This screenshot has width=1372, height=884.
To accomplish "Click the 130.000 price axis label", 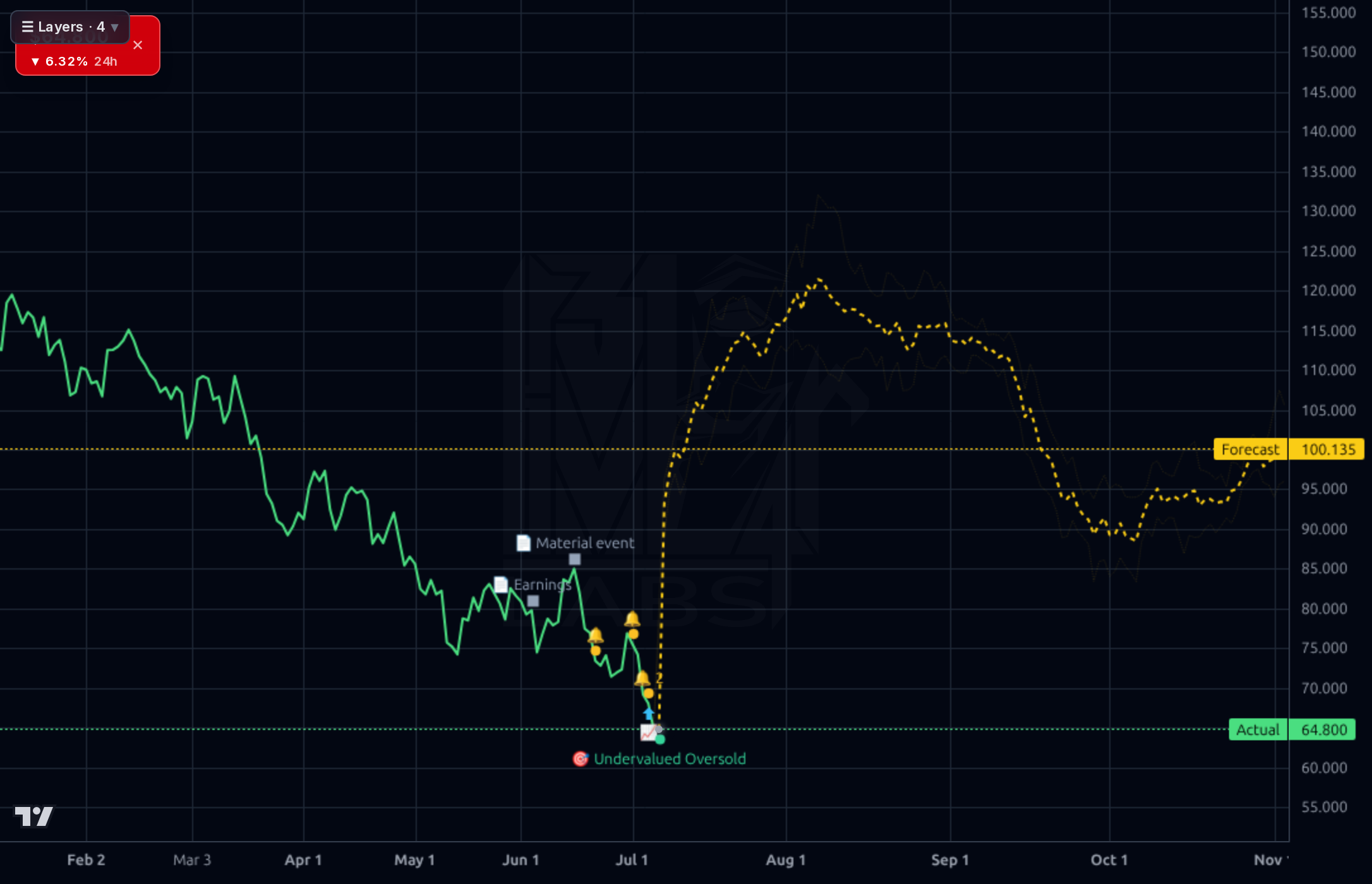I will tap(1328, 211).
